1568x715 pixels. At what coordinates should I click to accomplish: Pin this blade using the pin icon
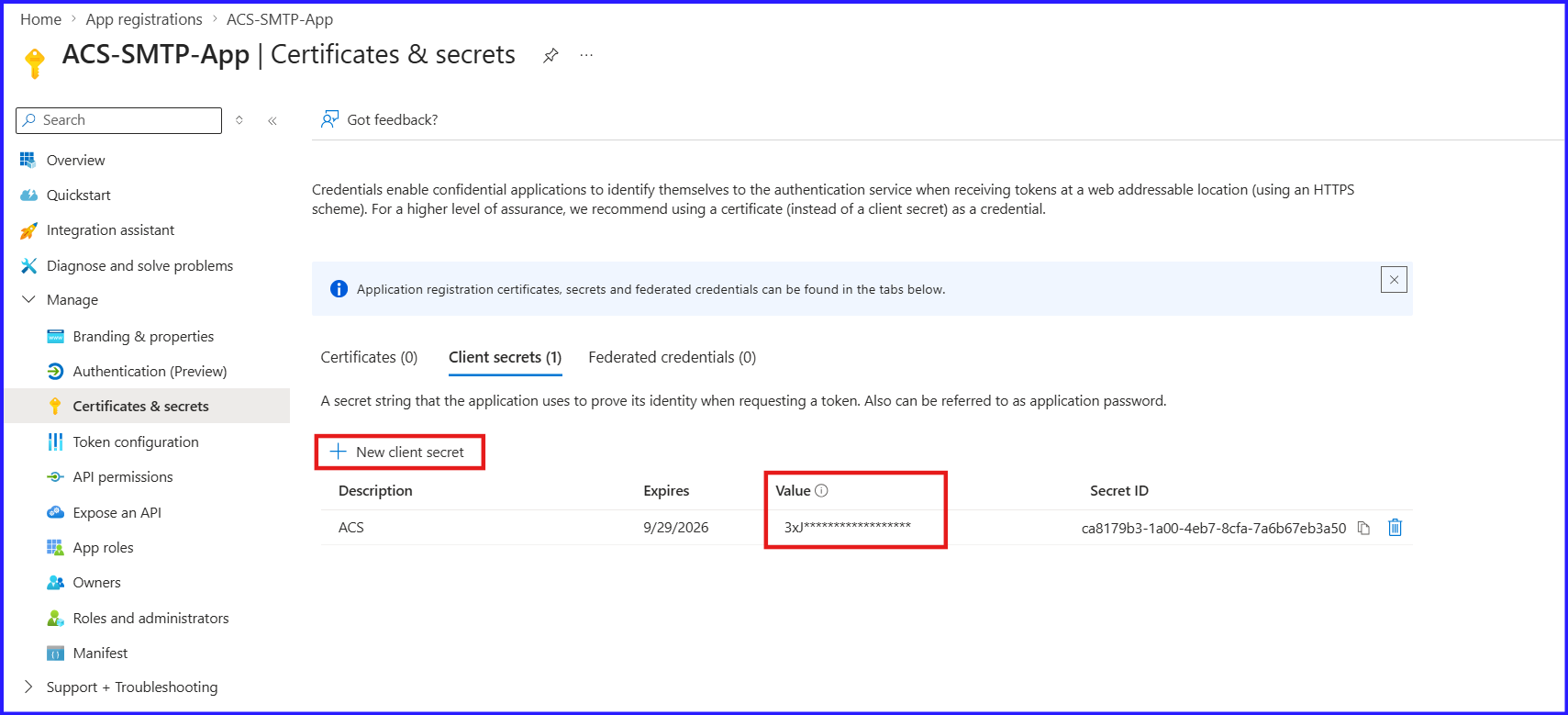coord(550,56)
